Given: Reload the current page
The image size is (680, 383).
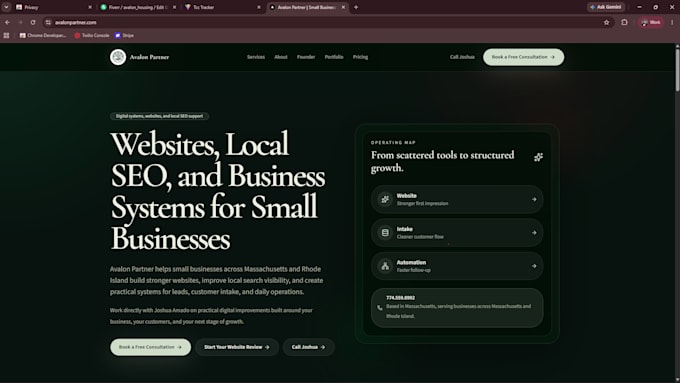Looking at the screenshot, I should (x=33, y=22).
